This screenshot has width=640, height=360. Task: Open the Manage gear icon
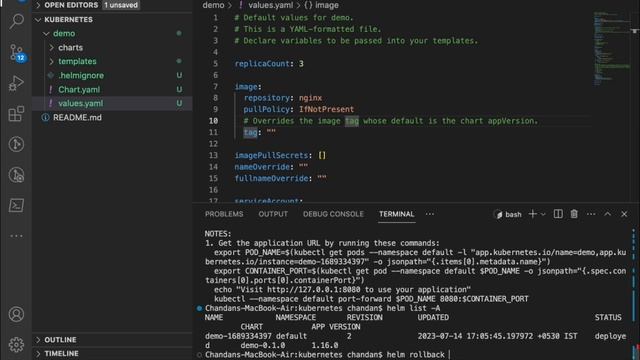click(x=16, y=345)
